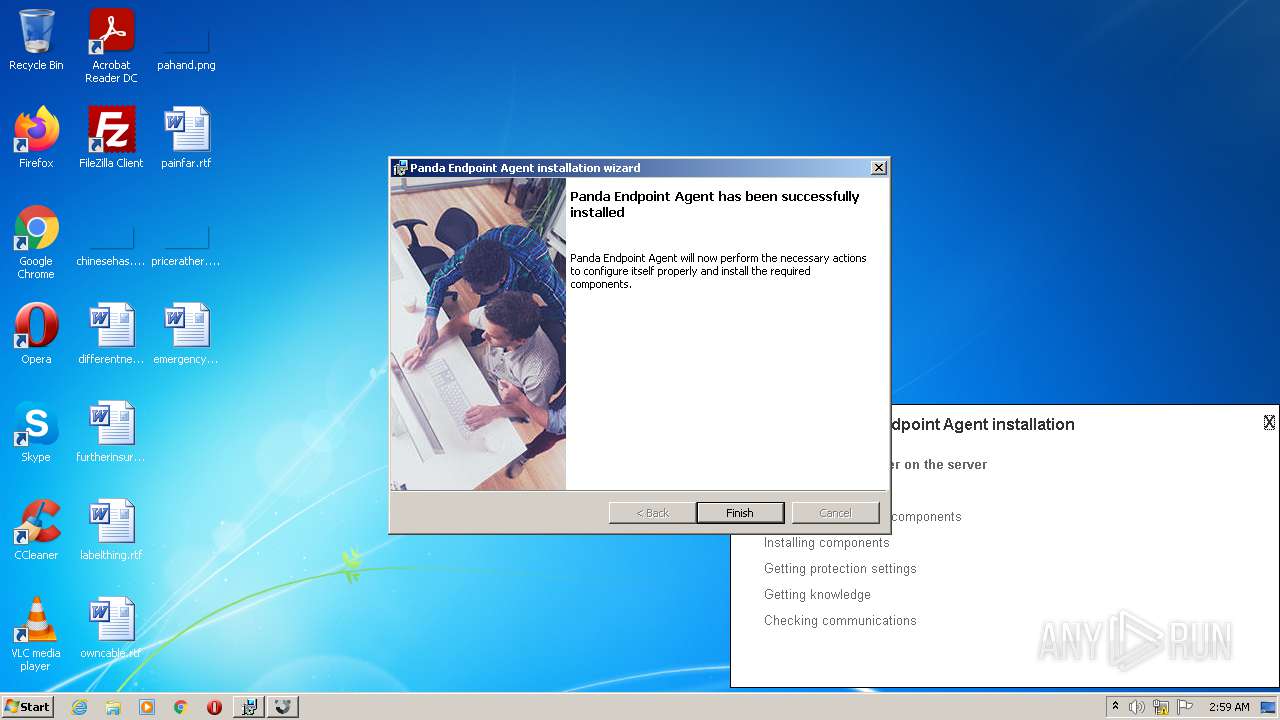This screenshot has height=720, width=1280.
Task: Open the media player taskbar icon
Action: coord(147,707)
